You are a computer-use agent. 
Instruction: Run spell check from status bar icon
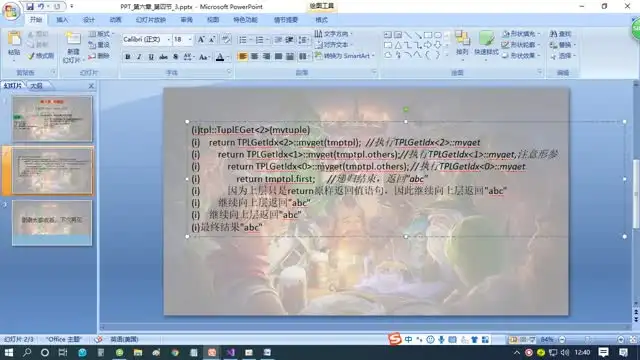click(98, 339)
